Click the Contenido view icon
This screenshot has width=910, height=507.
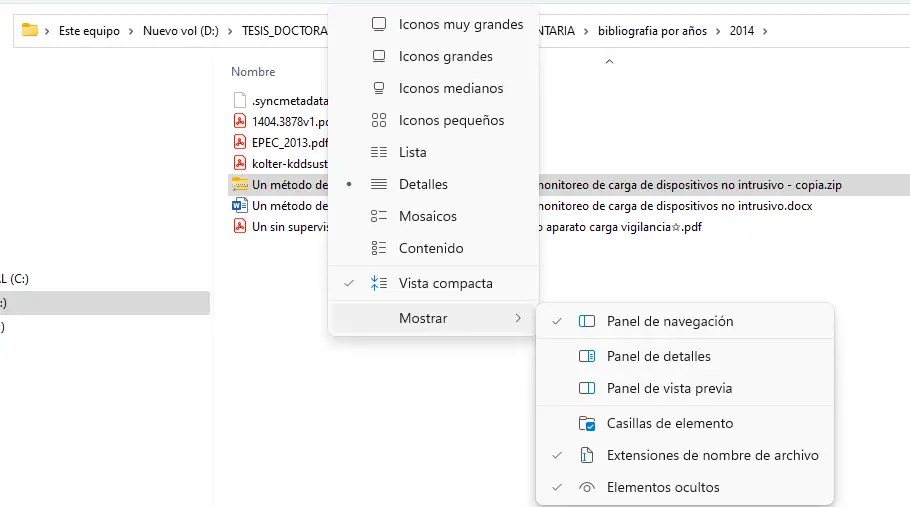point(379,248)
